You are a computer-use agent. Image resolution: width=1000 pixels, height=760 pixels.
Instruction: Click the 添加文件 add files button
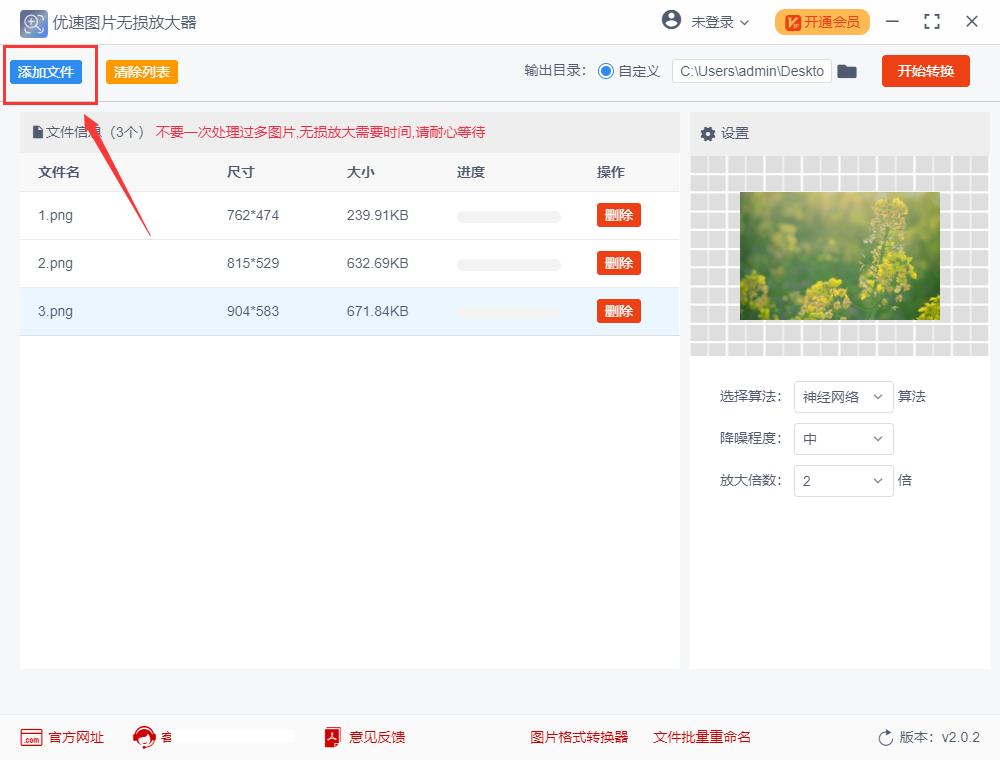(x=47, y=72)
